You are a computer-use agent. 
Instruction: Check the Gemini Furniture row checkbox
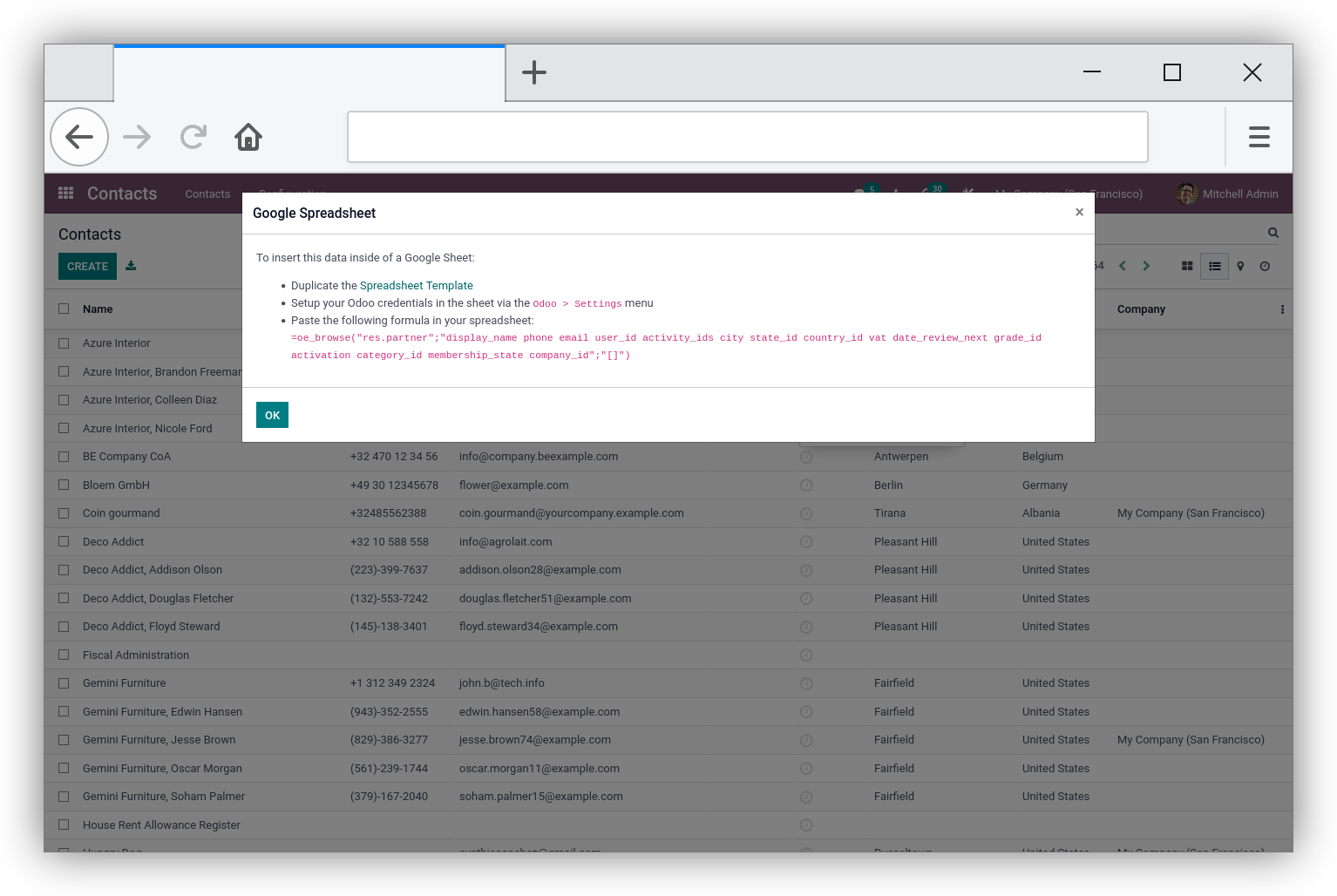click(64, 683)
